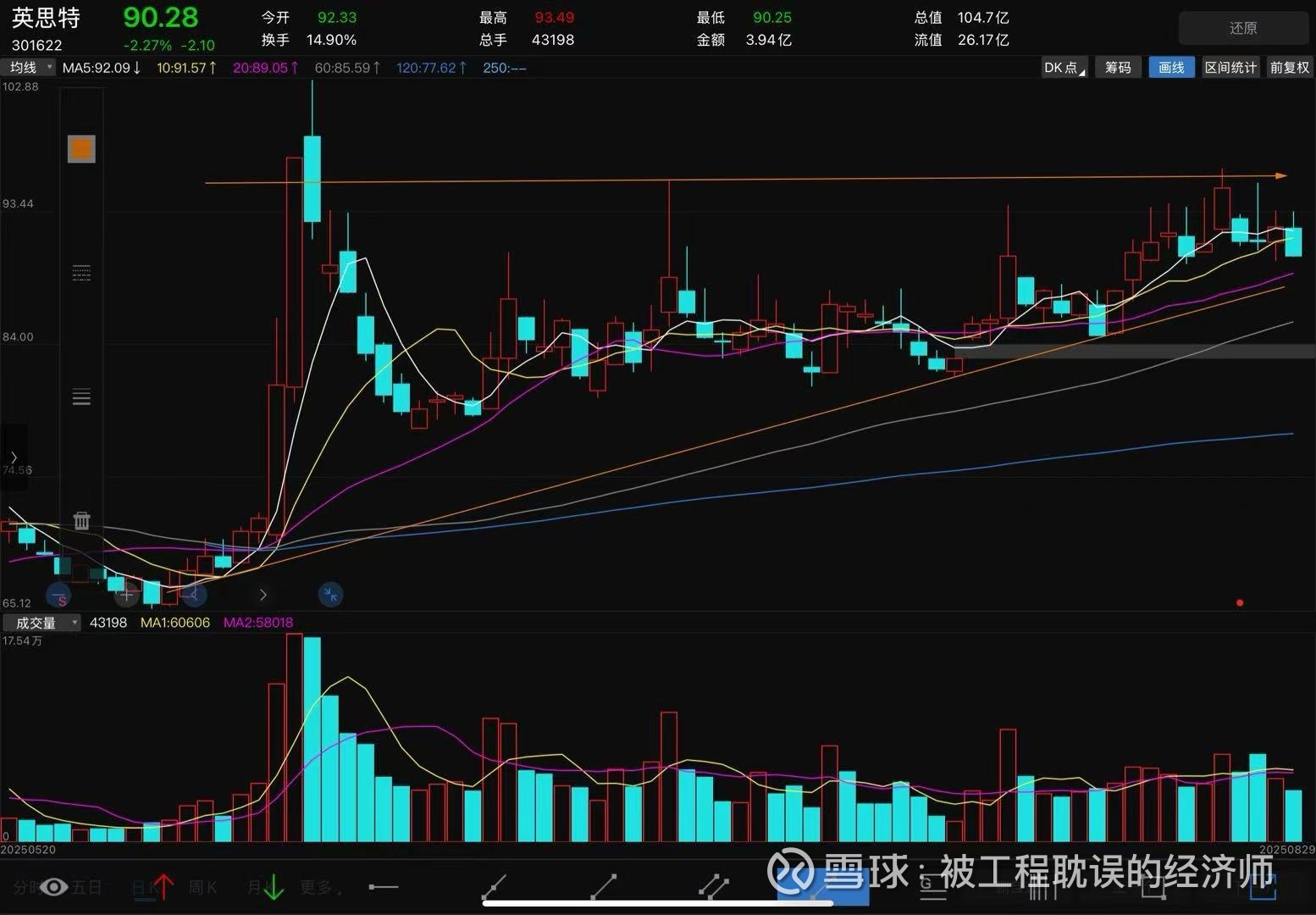Click the current price 90.28
The width and height of the screenshot is (1316, 915).
point(161,17)
